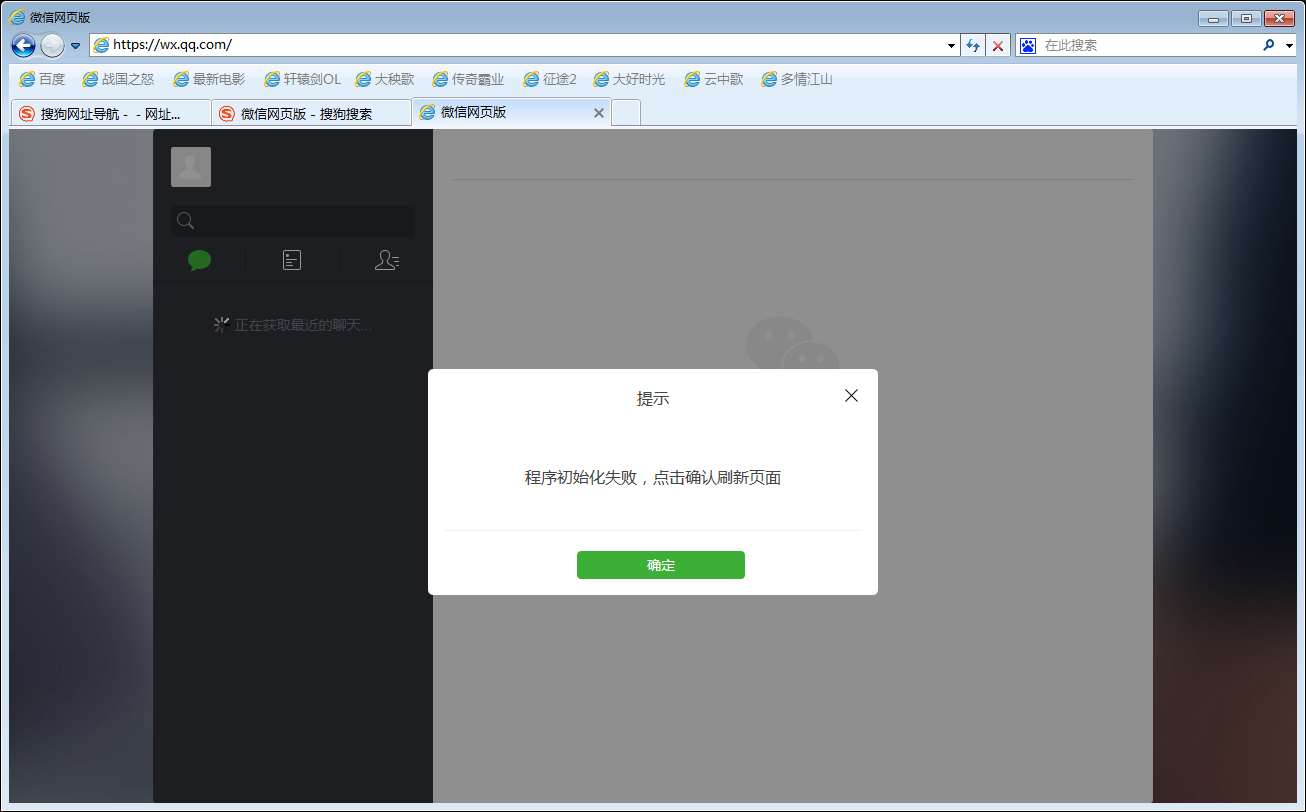Select the green chat bubble tab icon

click(x=199, y=261)
